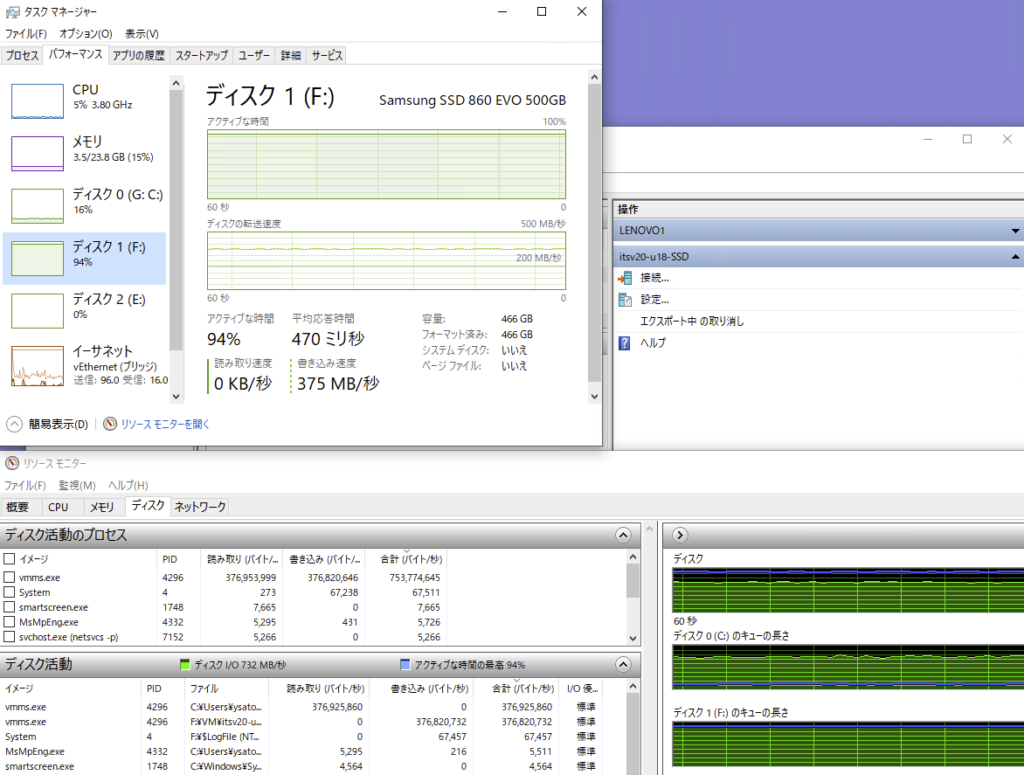Click the Settings icon in Actions pane
This screenshot has height=775, width=1024.
coord(625,299)
